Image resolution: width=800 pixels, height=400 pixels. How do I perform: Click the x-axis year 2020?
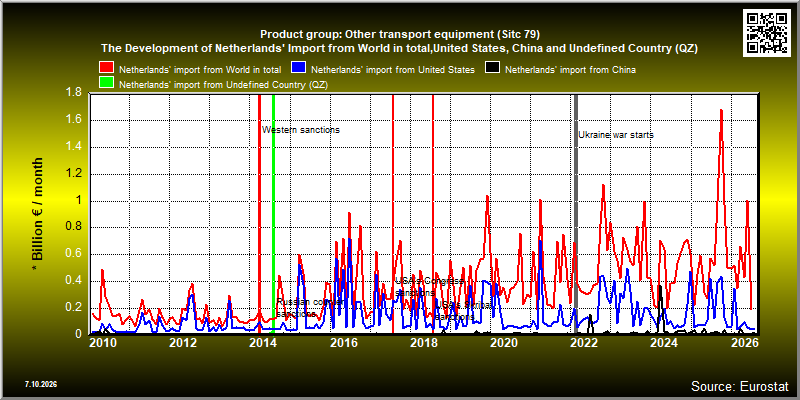[504, 342]
